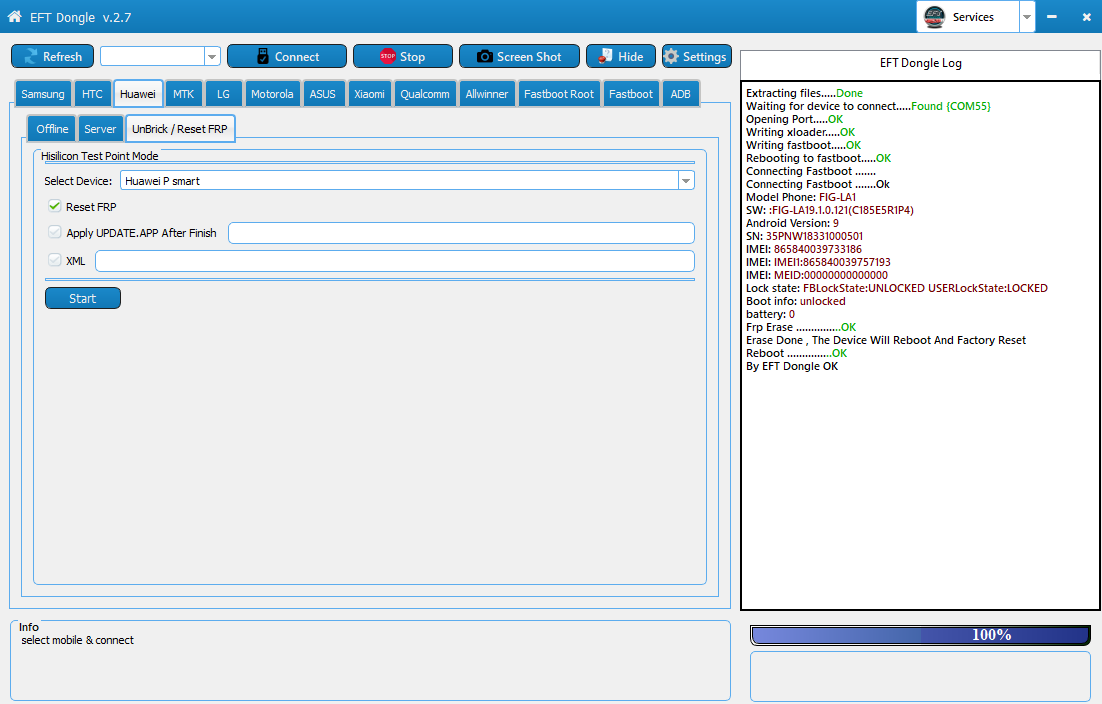Click the XML file path field

pyautogui.click(x=395, y=261)
